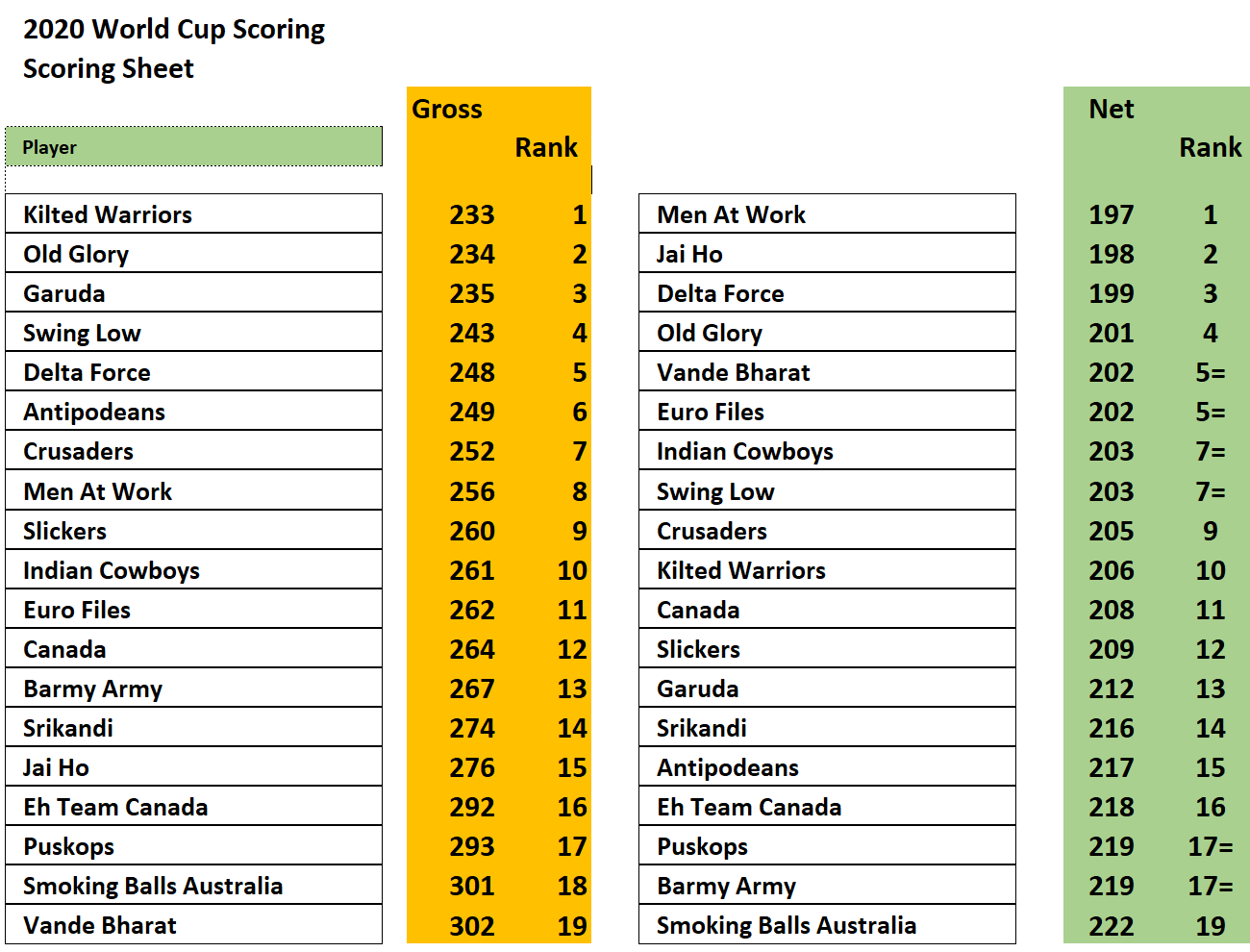The height and width of the screenshot is (952, 1250).
Task: Select the Smoking Balls Australia gross-list cell
Action: 192,886
